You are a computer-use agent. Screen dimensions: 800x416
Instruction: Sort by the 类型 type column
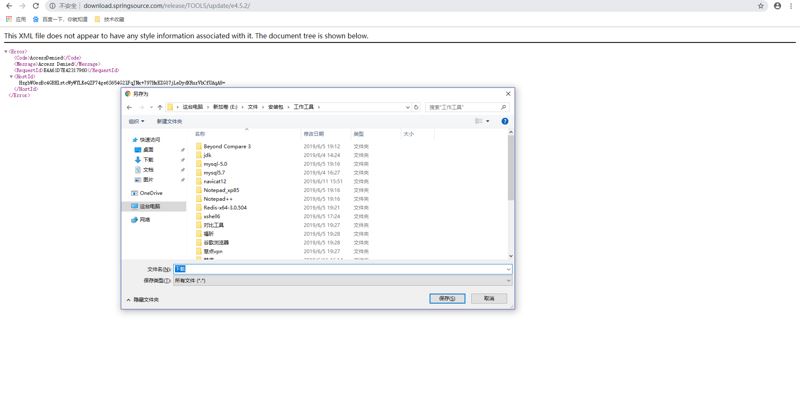coord(376,134)
